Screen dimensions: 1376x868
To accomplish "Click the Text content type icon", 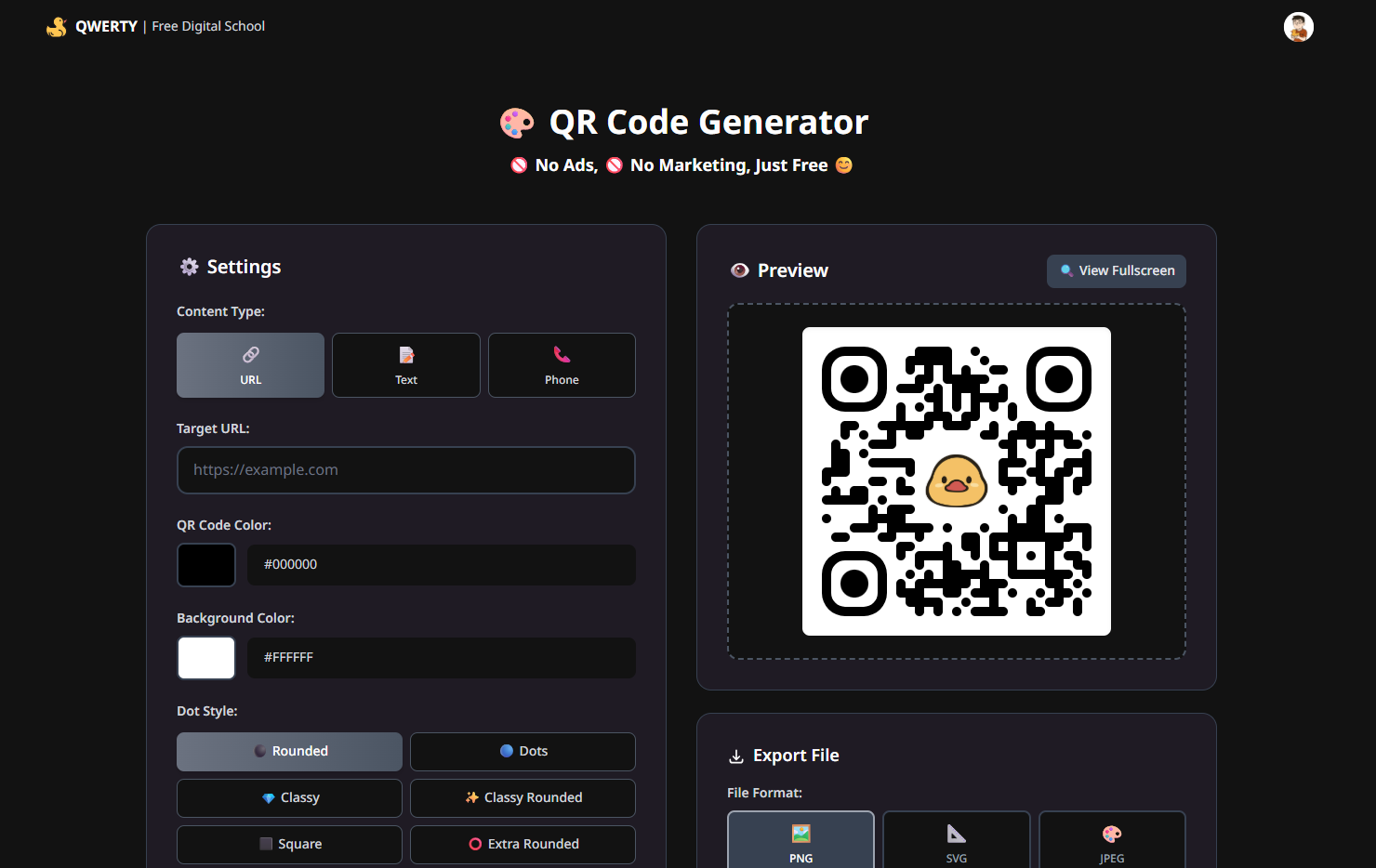I will [x=405, y=355].
